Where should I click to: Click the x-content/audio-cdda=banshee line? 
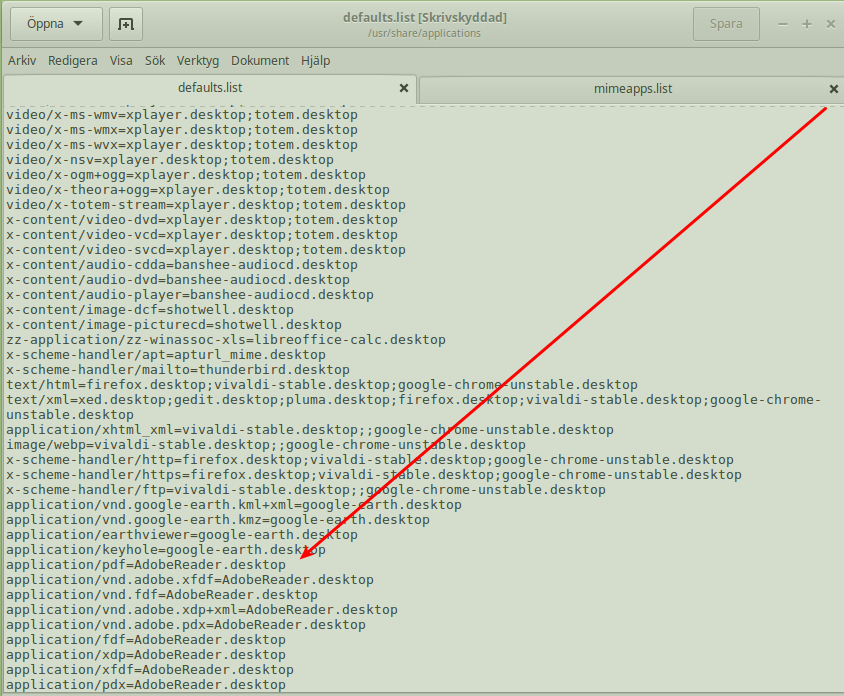coord(182,265)
